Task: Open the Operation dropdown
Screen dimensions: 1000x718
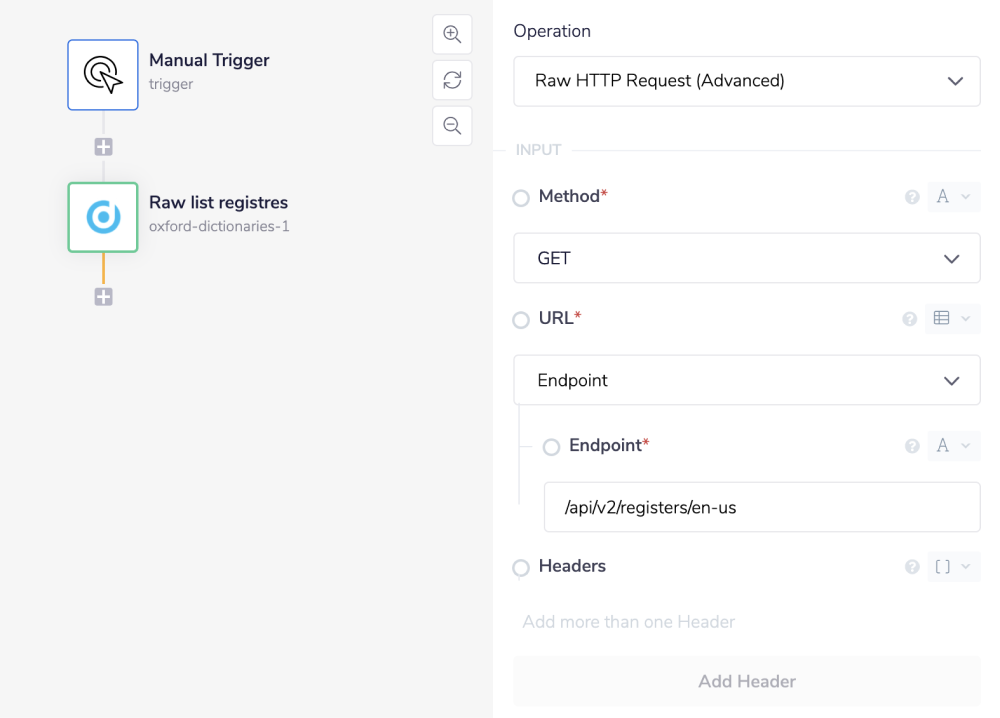Action: 746,81
